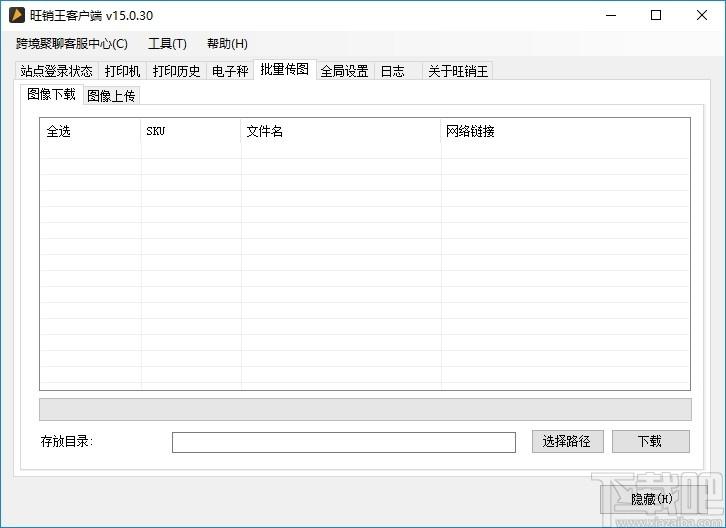This screenshot has height=528, width=726.
Task: Open the 日志 tab
Action: [x=398, y=71]
